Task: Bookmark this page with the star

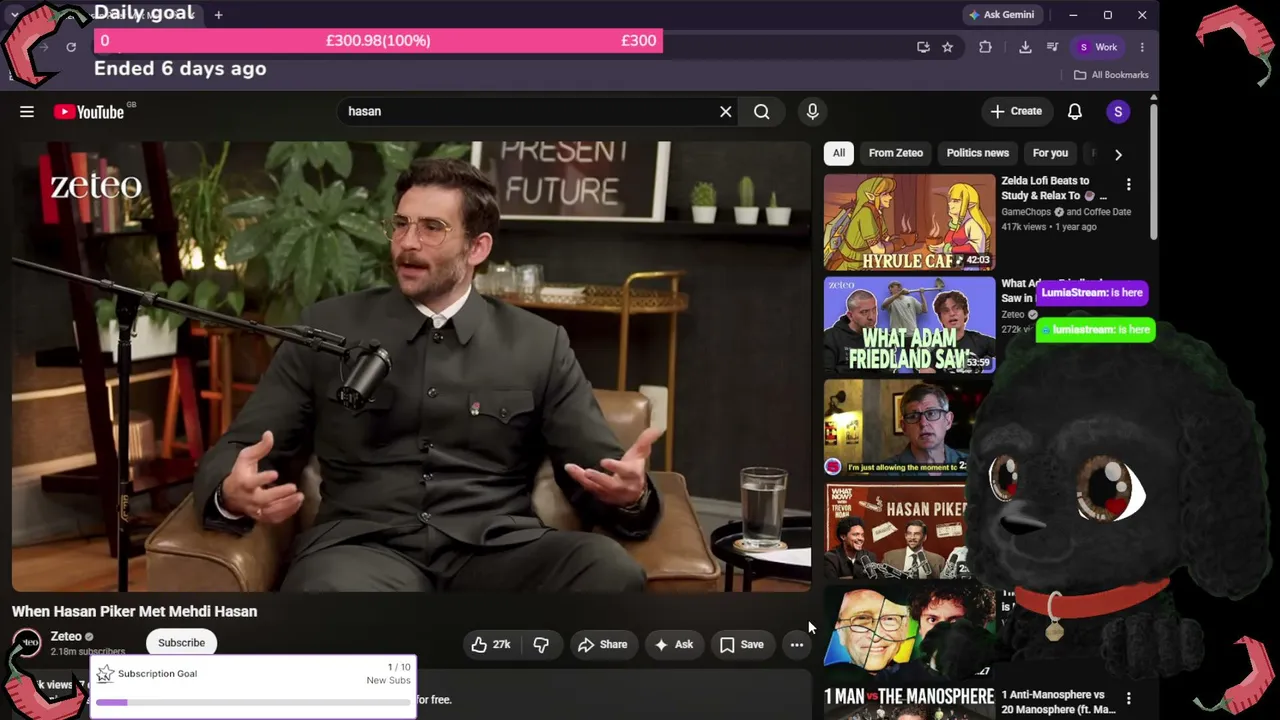Action: [x=947, y=47]
